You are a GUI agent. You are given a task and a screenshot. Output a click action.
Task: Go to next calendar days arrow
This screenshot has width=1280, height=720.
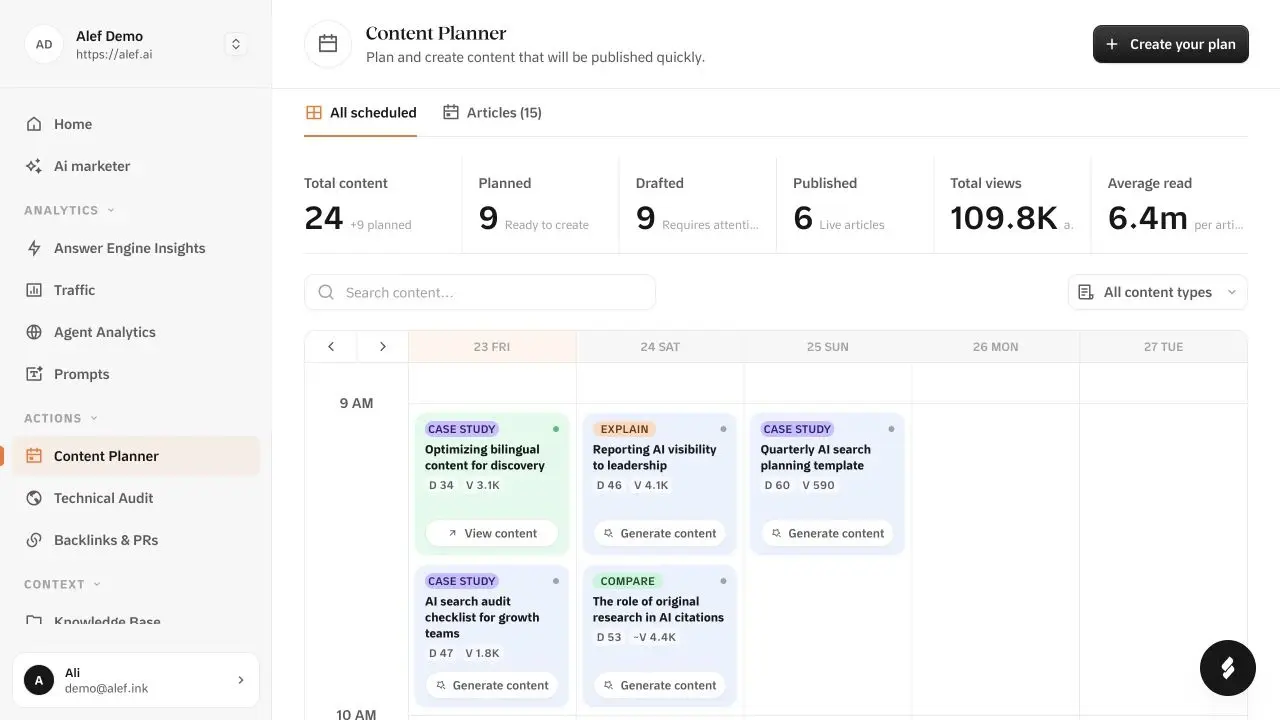383,347
